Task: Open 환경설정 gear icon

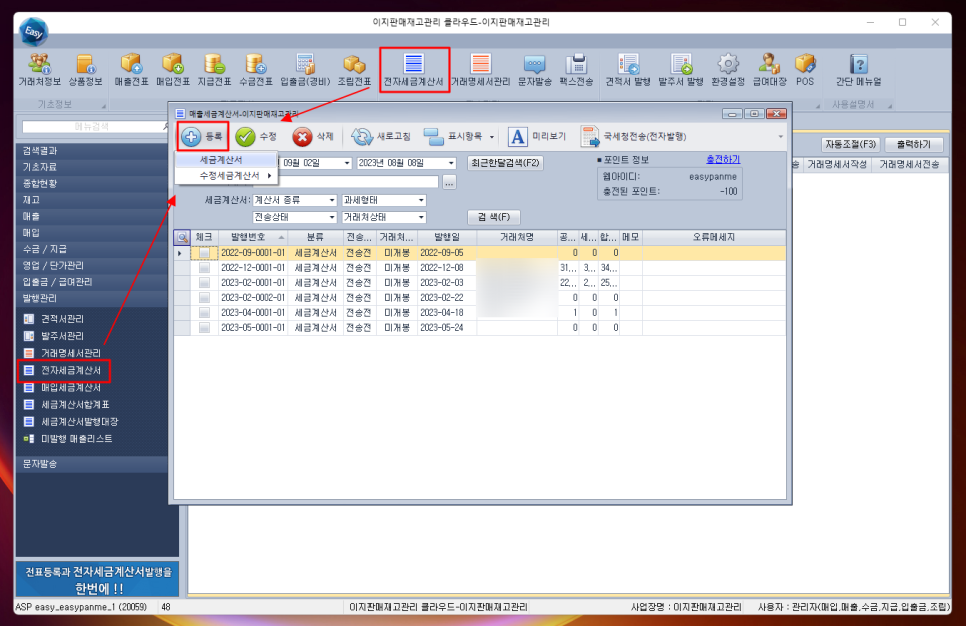Action: [728, 70]
